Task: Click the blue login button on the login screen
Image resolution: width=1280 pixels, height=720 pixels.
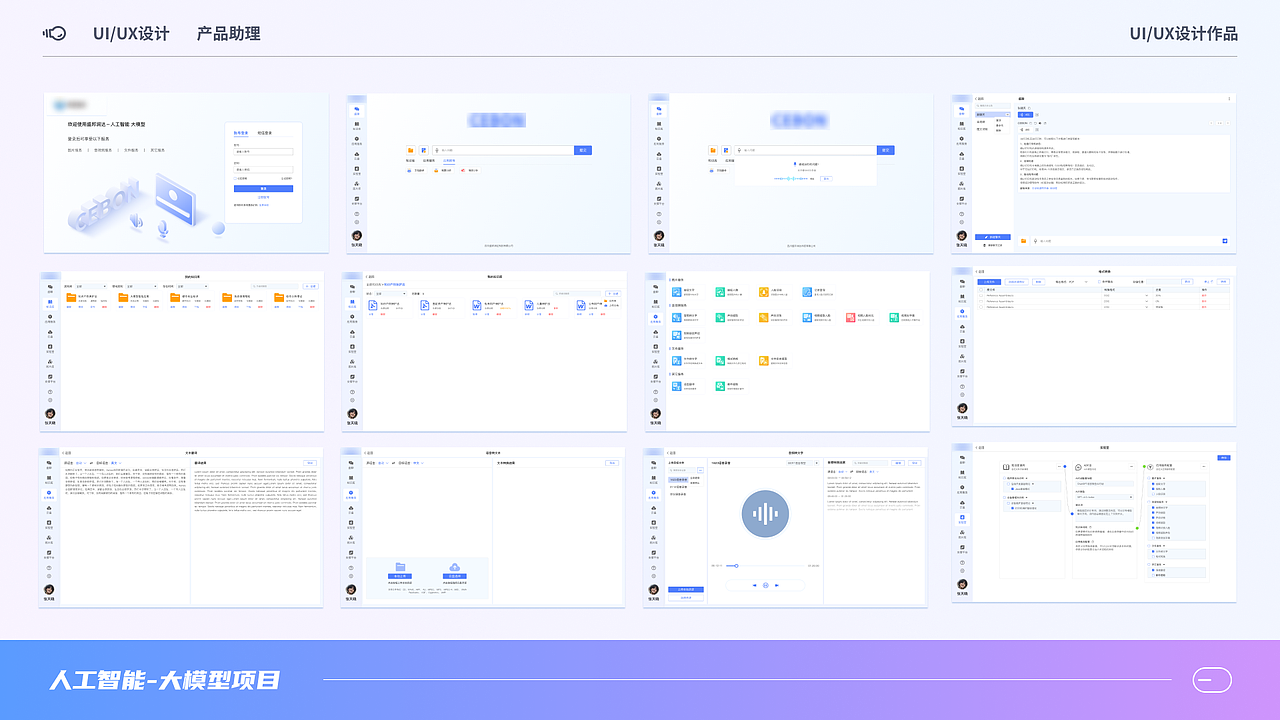Action: tap(263, 188)
